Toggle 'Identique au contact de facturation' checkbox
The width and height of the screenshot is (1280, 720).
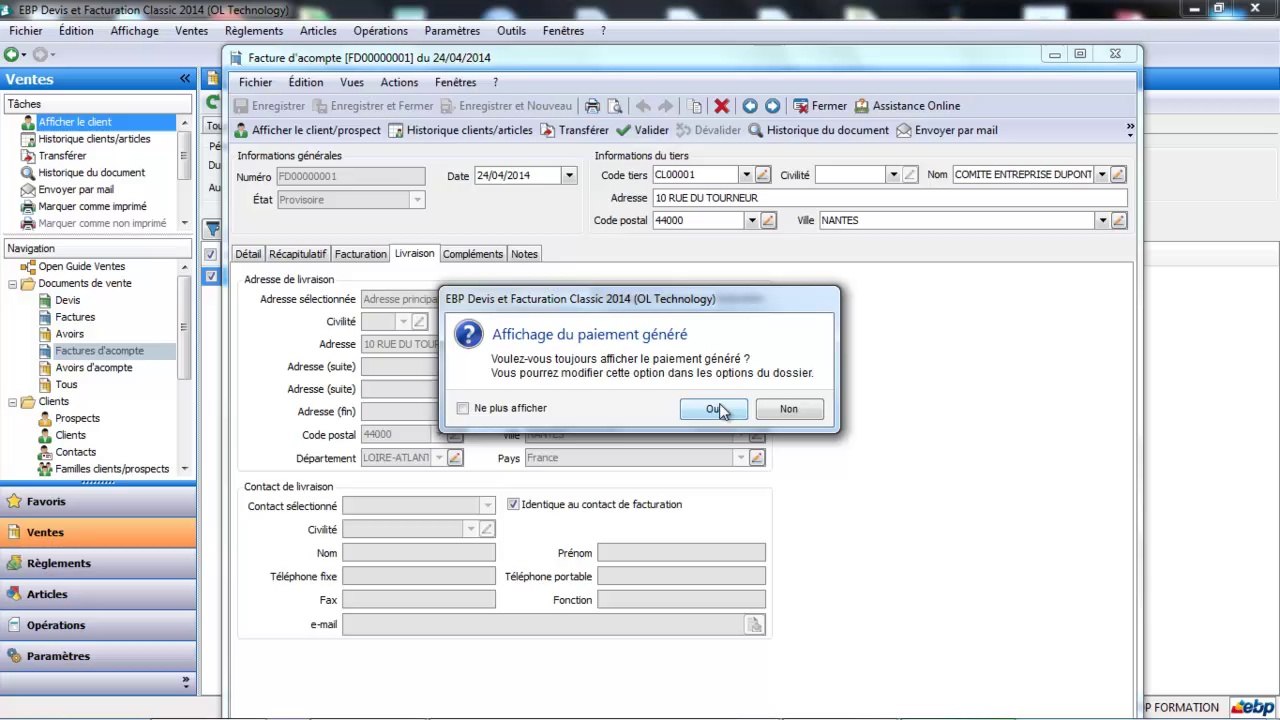(513, 505)
